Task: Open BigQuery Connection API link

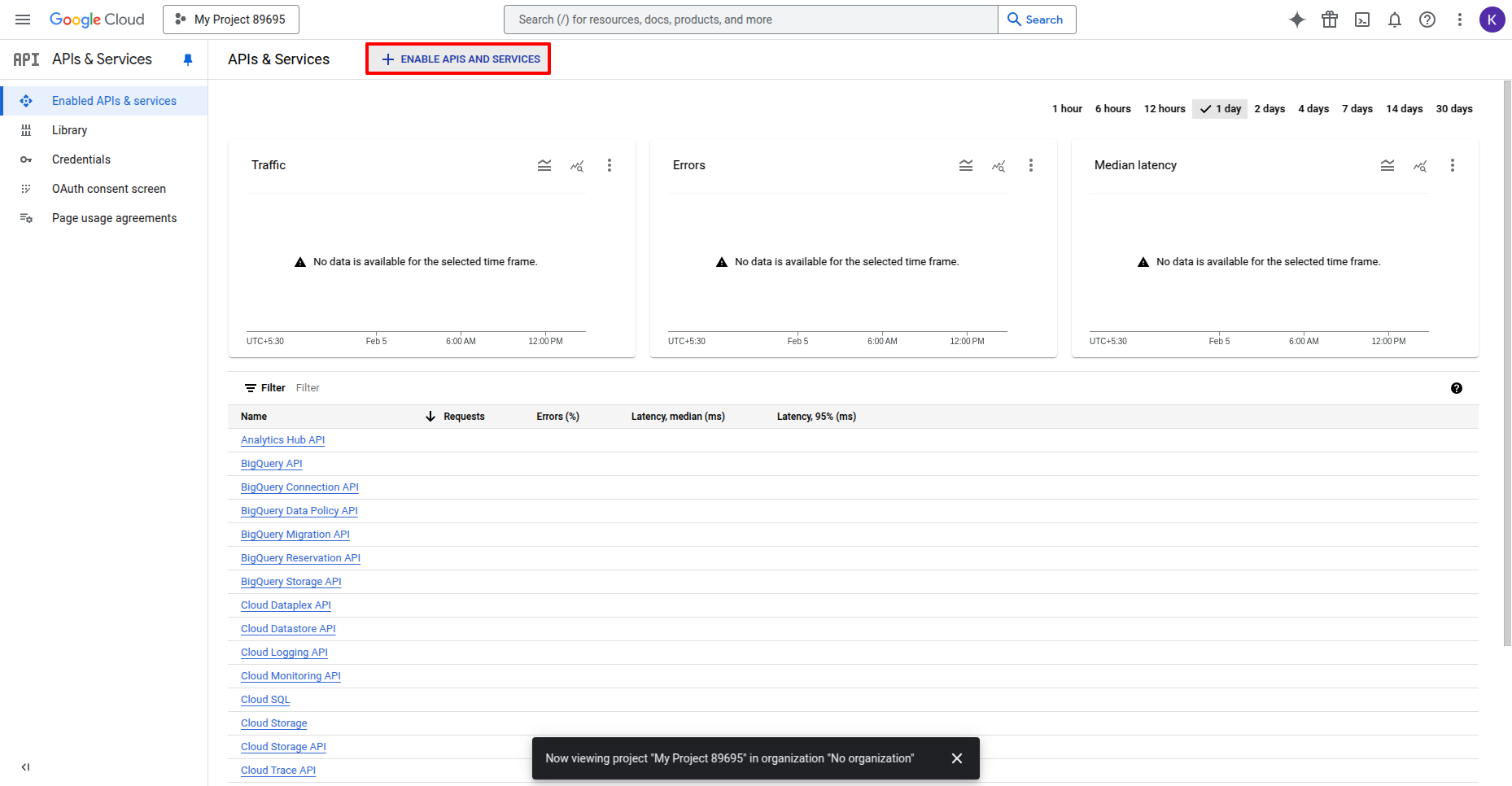Action: point(299,487)
